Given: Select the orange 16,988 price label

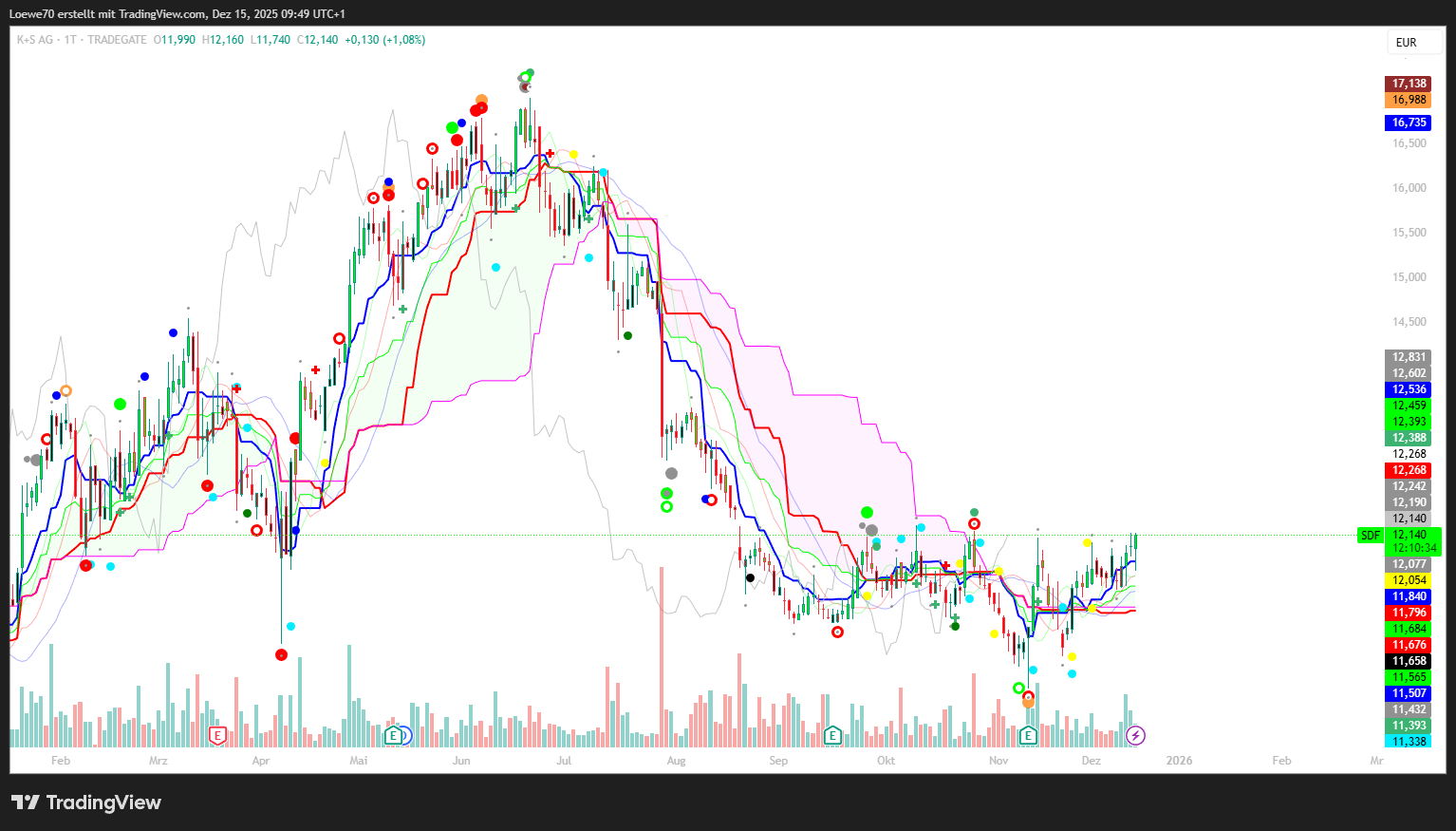Looking at the screenshot, I should pos(1409,100).
